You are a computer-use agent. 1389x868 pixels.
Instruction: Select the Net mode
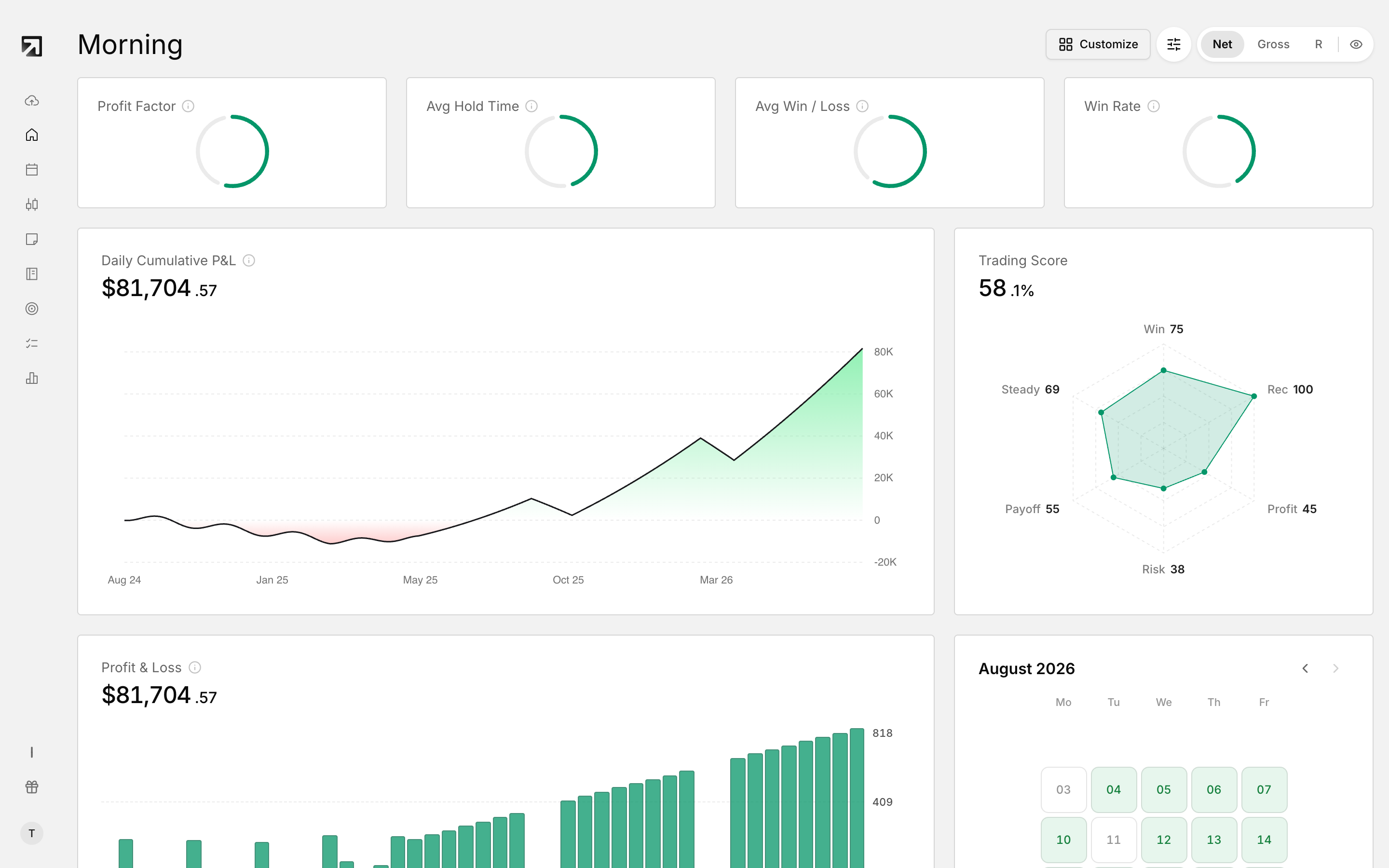pyautogui.click(x=1222, y=44)
